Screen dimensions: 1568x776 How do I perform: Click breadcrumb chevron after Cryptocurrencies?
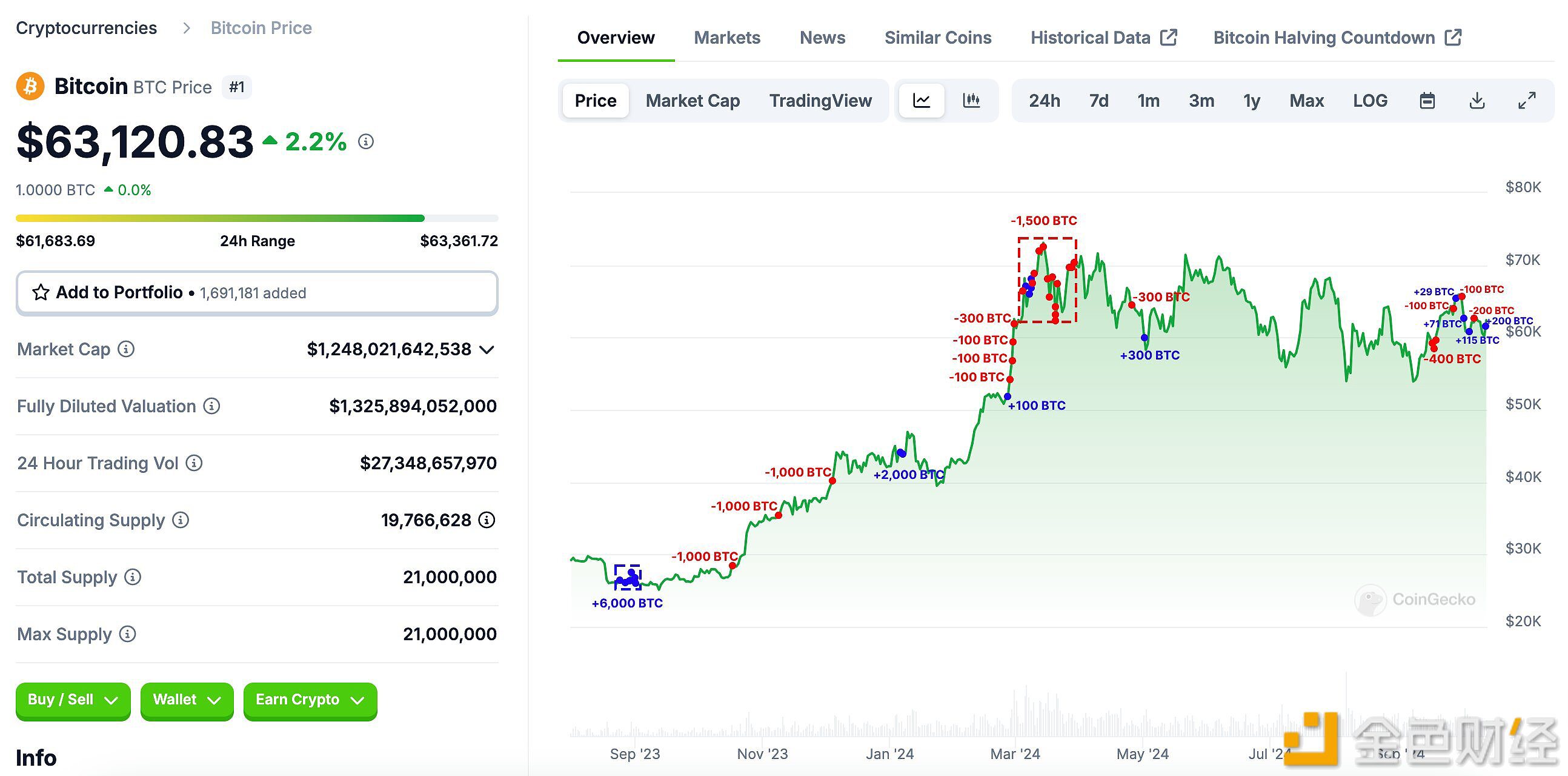(x=187, y=28)
